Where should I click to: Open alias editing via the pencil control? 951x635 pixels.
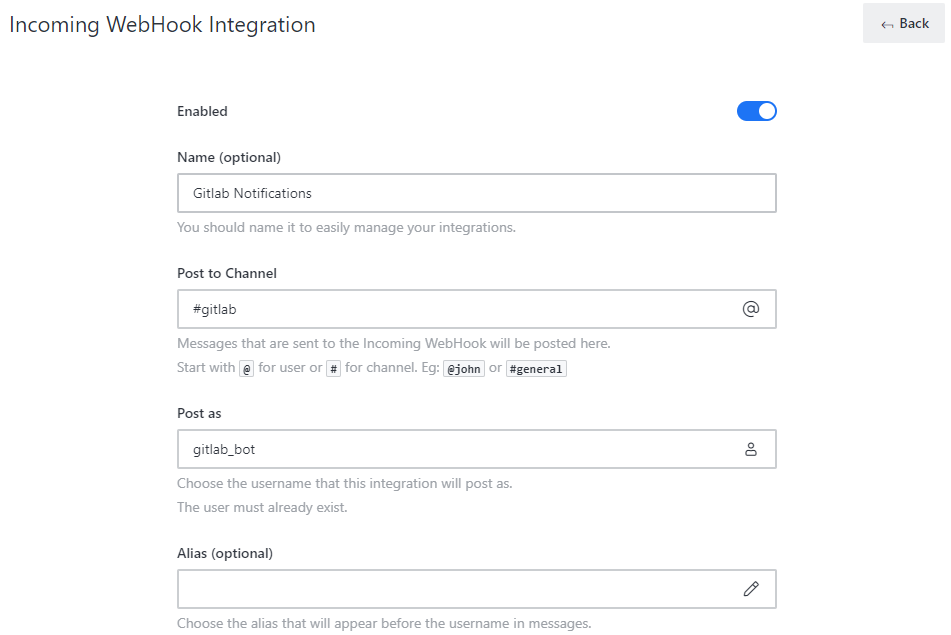(751, 589)
